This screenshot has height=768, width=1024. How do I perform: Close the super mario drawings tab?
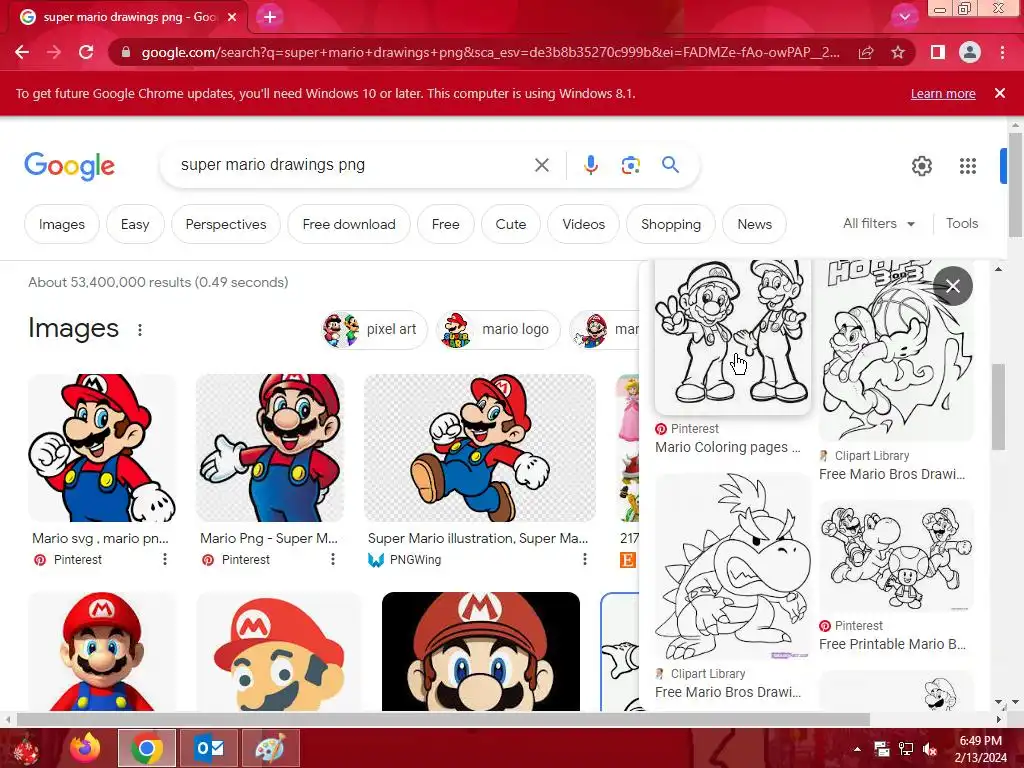click(232, 17)
